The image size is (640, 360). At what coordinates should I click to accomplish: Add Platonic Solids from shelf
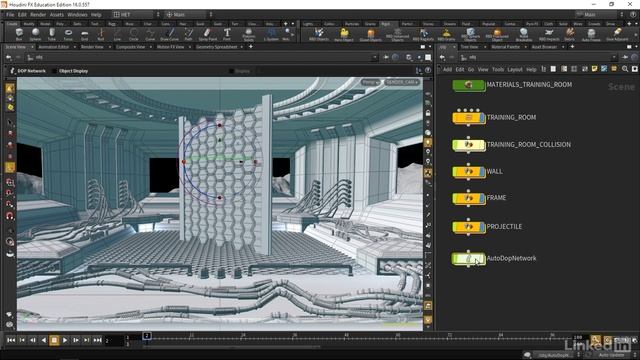(x=249, y=35)
